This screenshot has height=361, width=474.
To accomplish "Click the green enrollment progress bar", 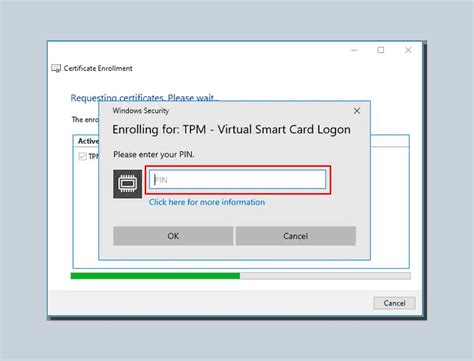I will (x=240, y=276).
